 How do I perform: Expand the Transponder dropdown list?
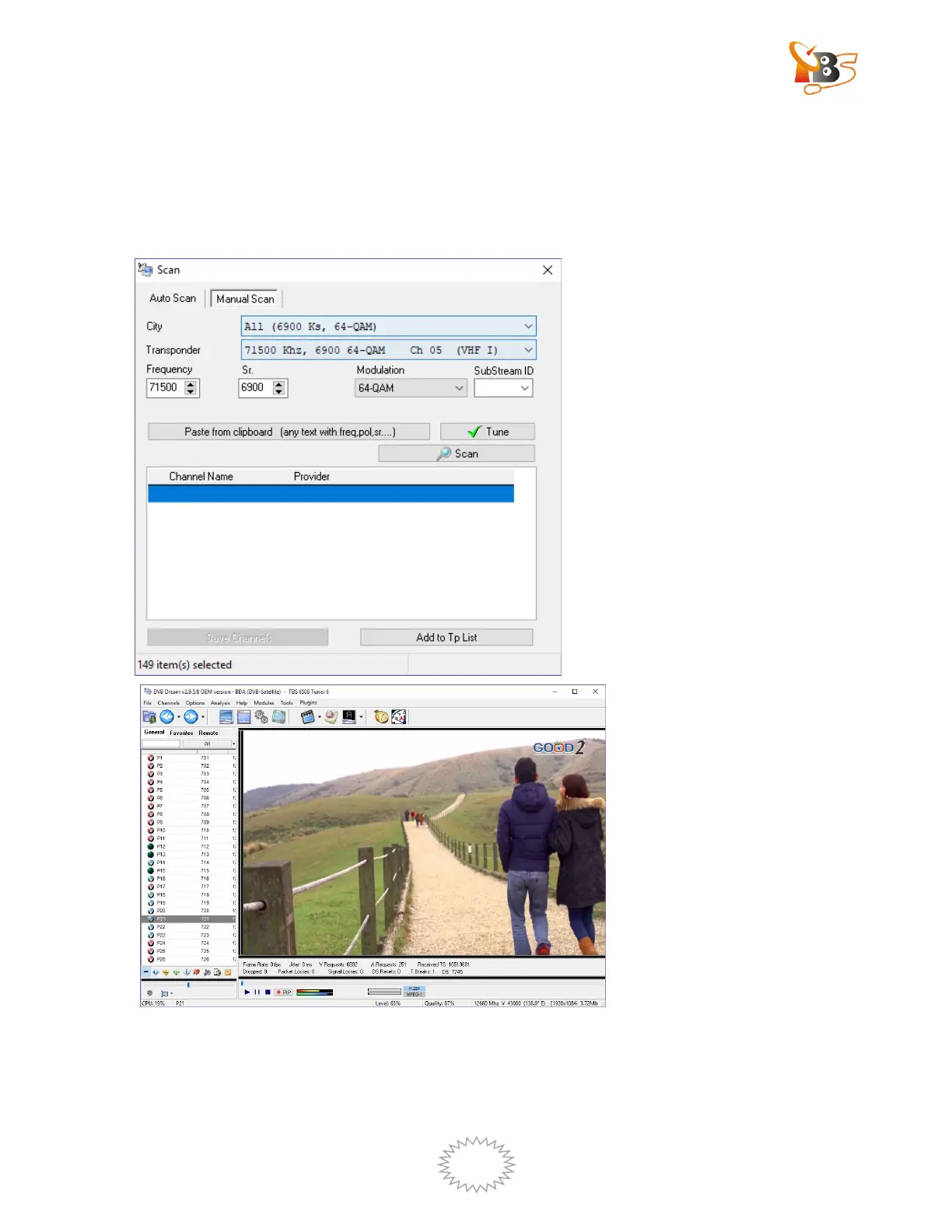click(528, 350)
